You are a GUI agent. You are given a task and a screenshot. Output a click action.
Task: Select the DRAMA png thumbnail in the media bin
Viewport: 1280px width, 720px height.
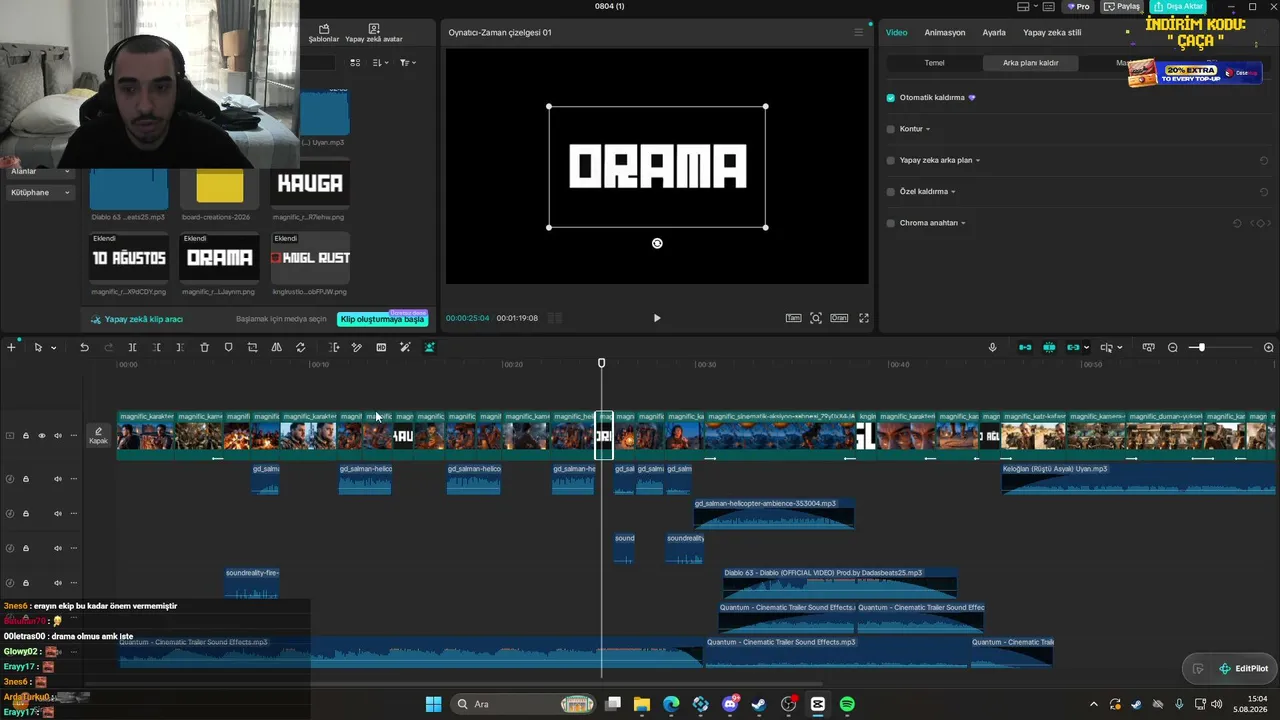(220, 258)
